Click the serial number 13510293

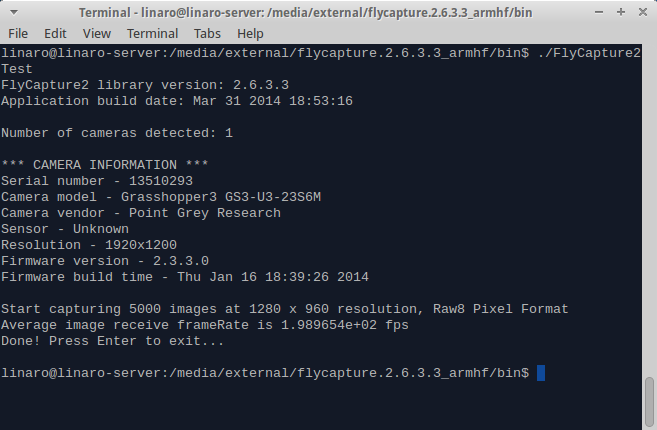(x=161, y=181)
